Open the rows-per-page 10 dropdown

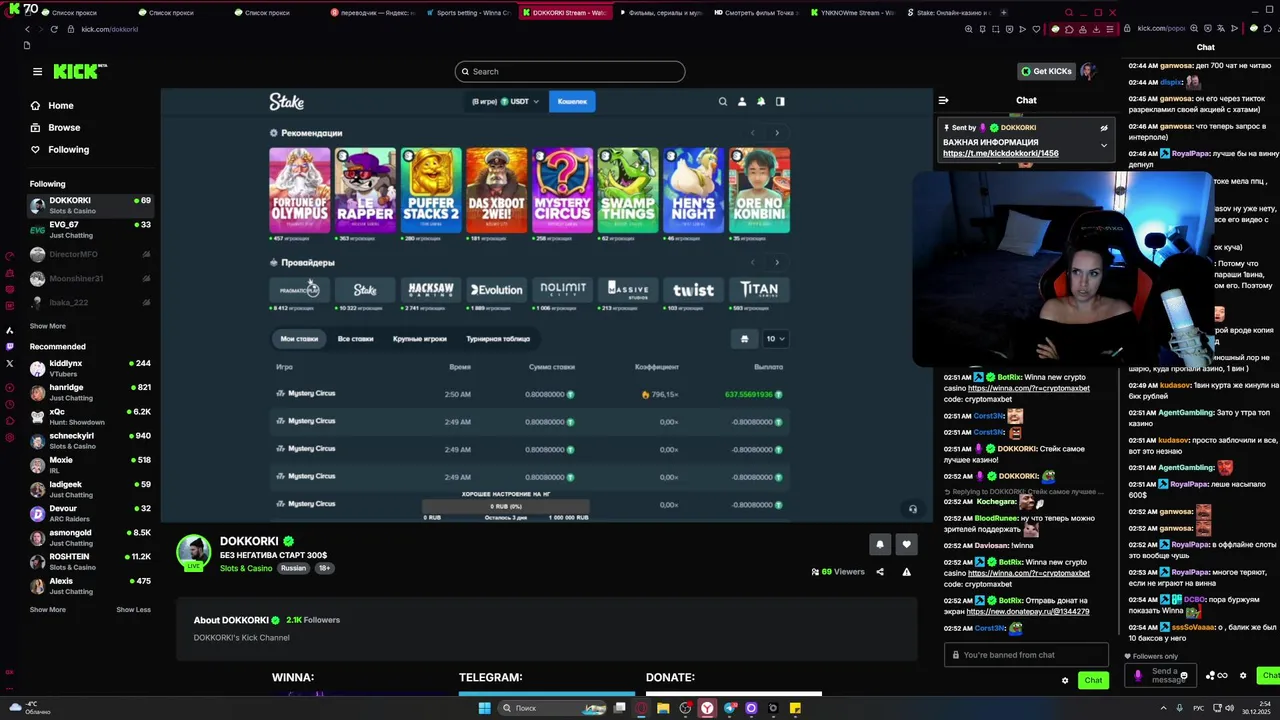(776, 339)
